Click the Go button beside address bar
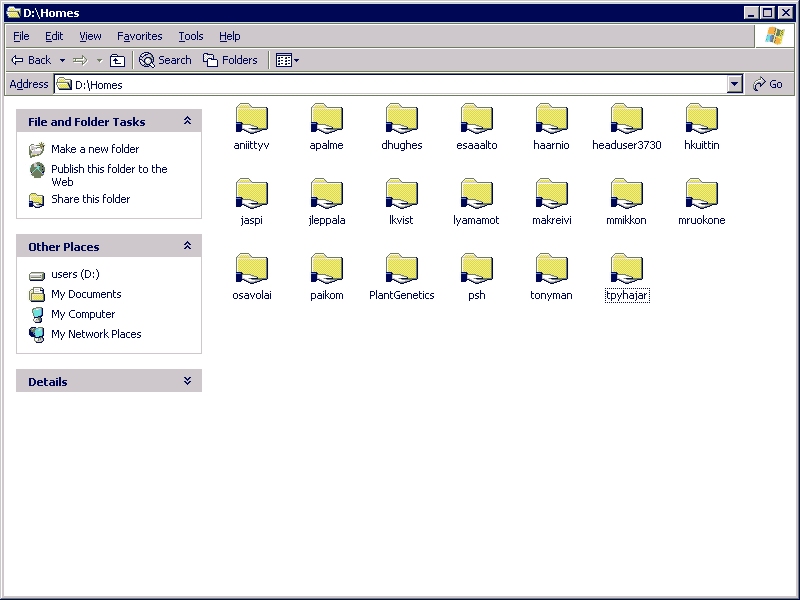Screen dimensions: 800x600 coord(768,85)
